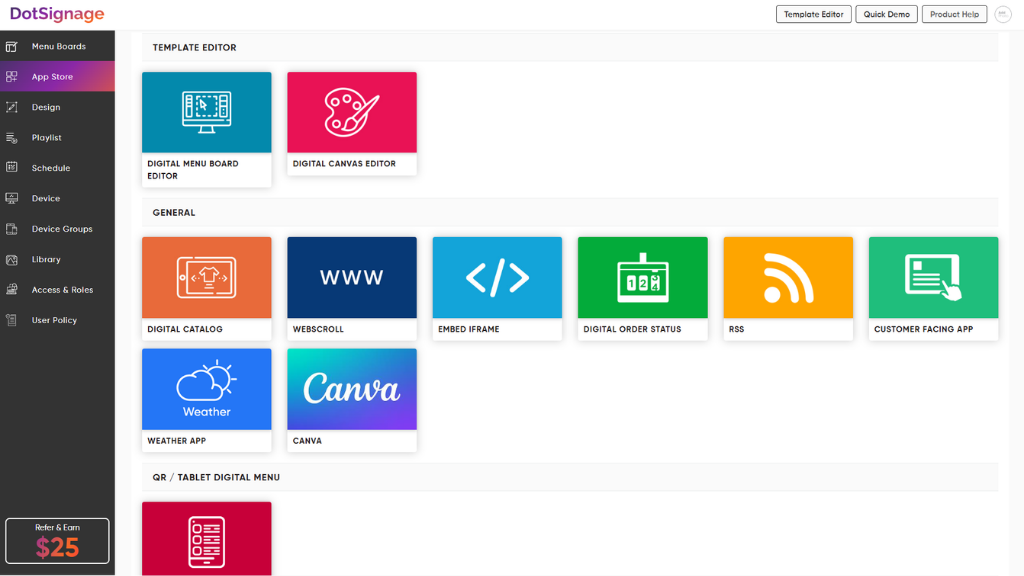Click the Template Editor button
The image size is (1024, 576).
tap(813, 14)
